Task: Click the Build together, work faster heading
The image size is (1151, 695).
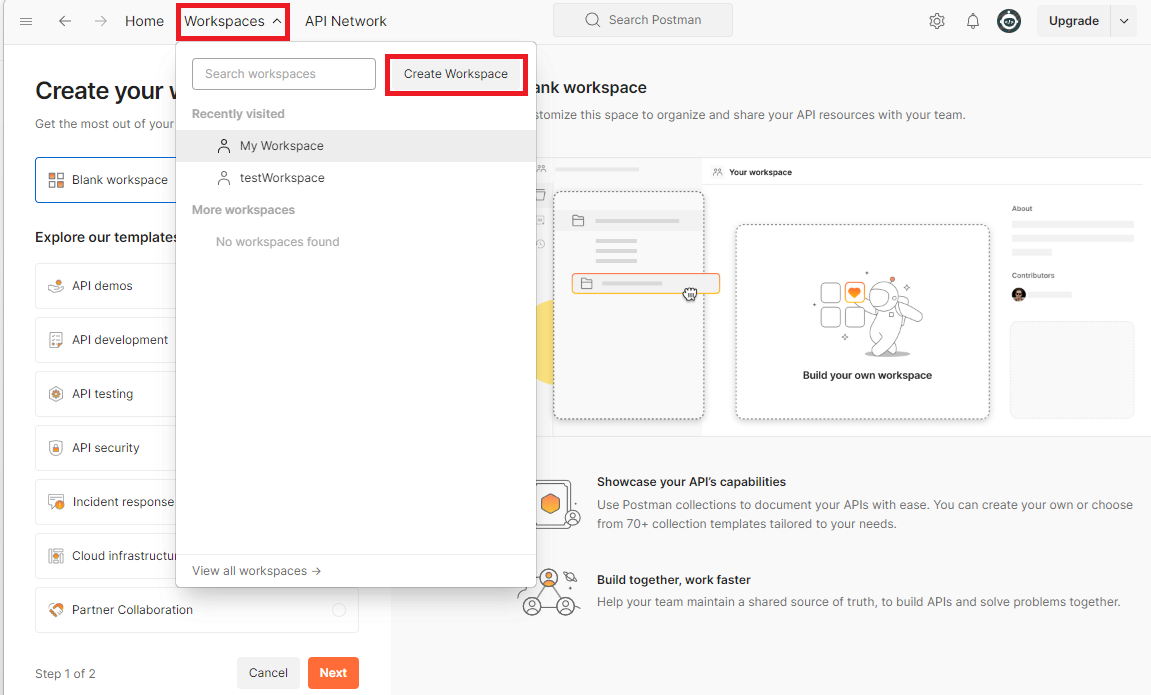Action: click(674, 580)
